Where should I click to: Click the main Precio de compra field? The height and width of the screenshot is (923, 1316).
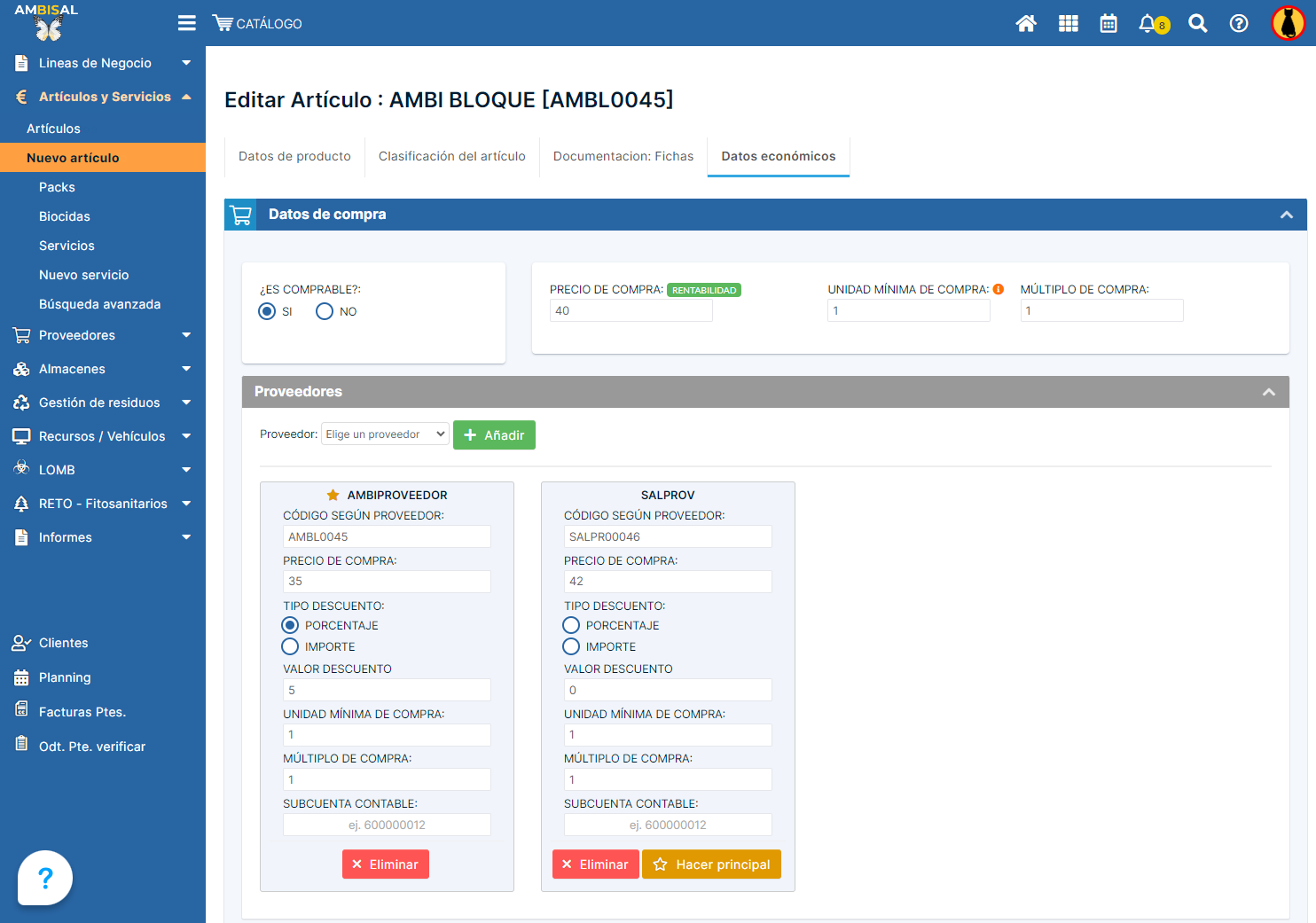point(631,310)
